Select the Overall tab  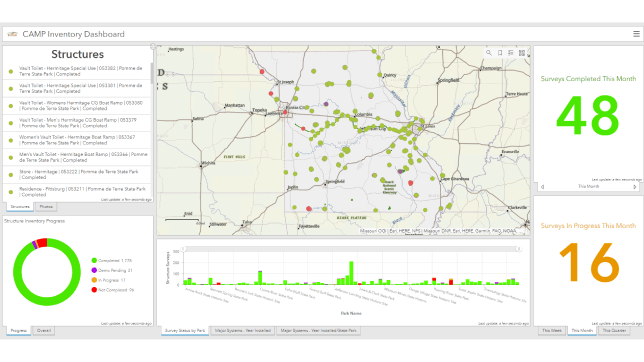[x=44, y=330]
